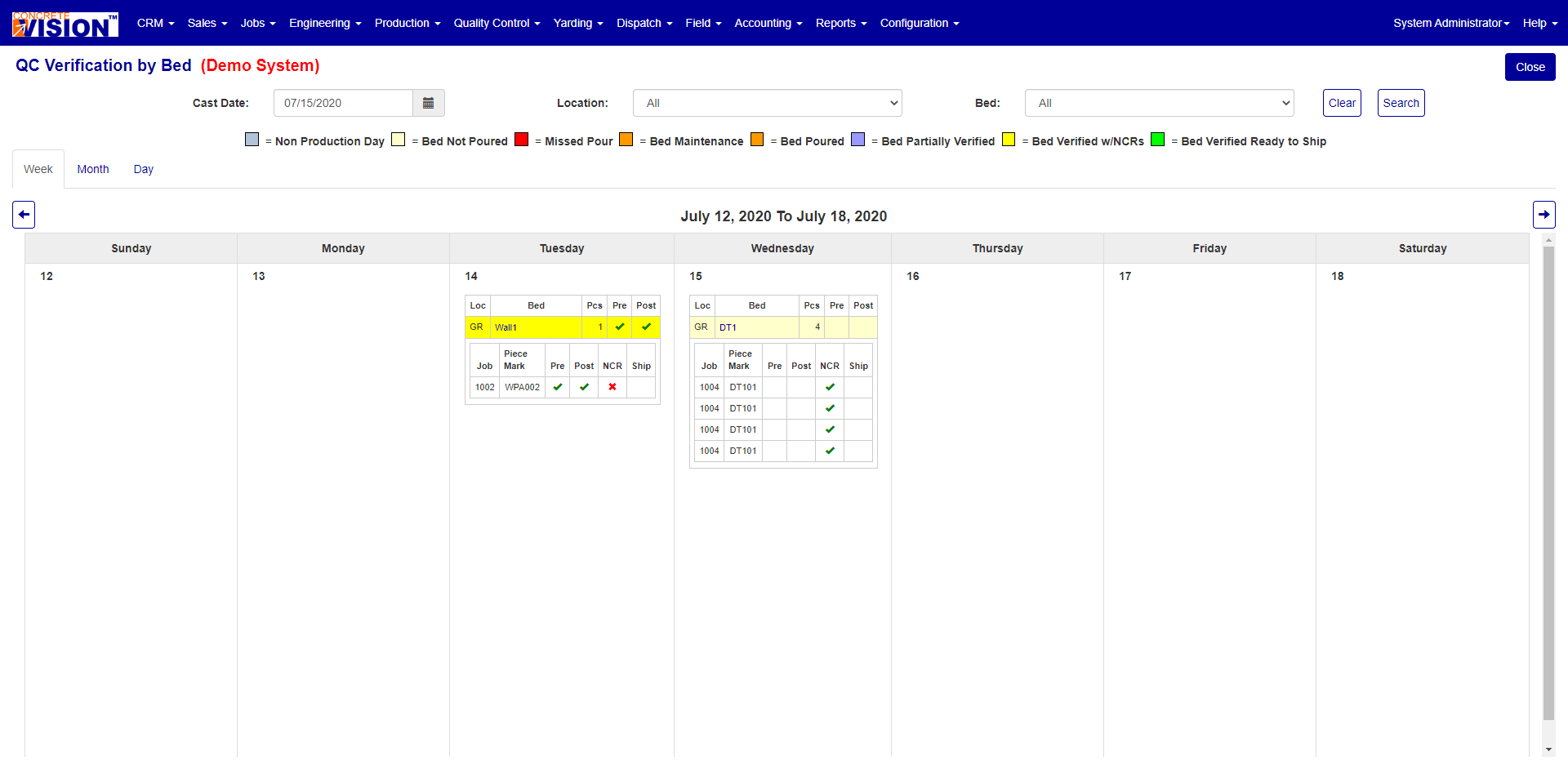This screenshot has width=1568, height=765.
Task: Click the Bed Verified Ready to Ship swatch
Action: coord(1157,140)
